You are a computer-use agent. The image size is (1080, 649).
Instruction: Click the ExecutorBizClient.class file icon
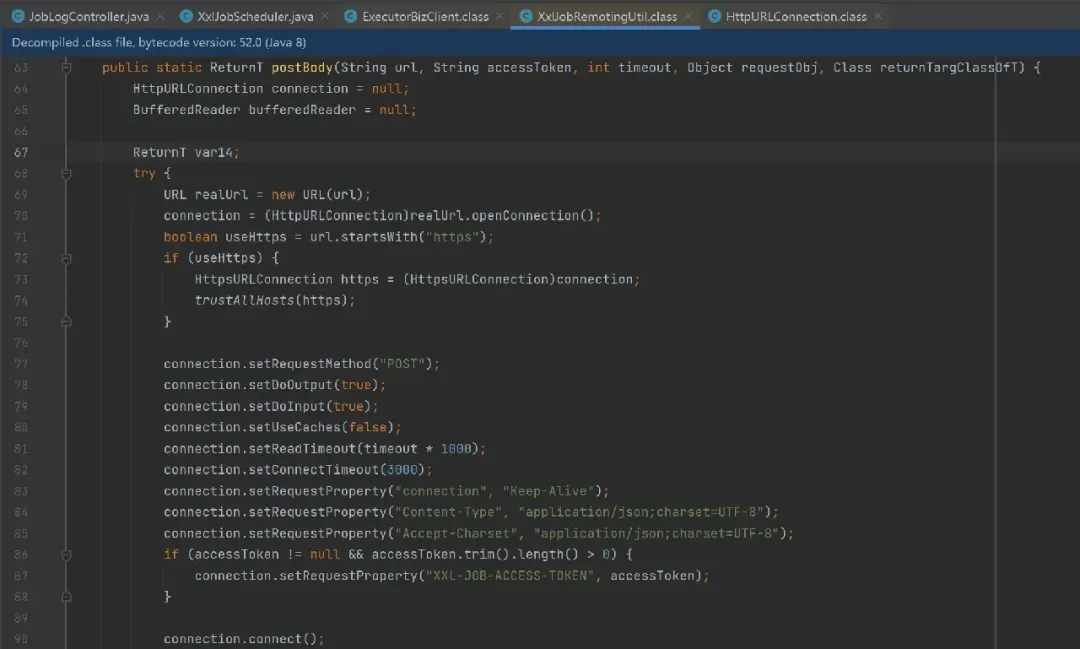click(350, 17)
